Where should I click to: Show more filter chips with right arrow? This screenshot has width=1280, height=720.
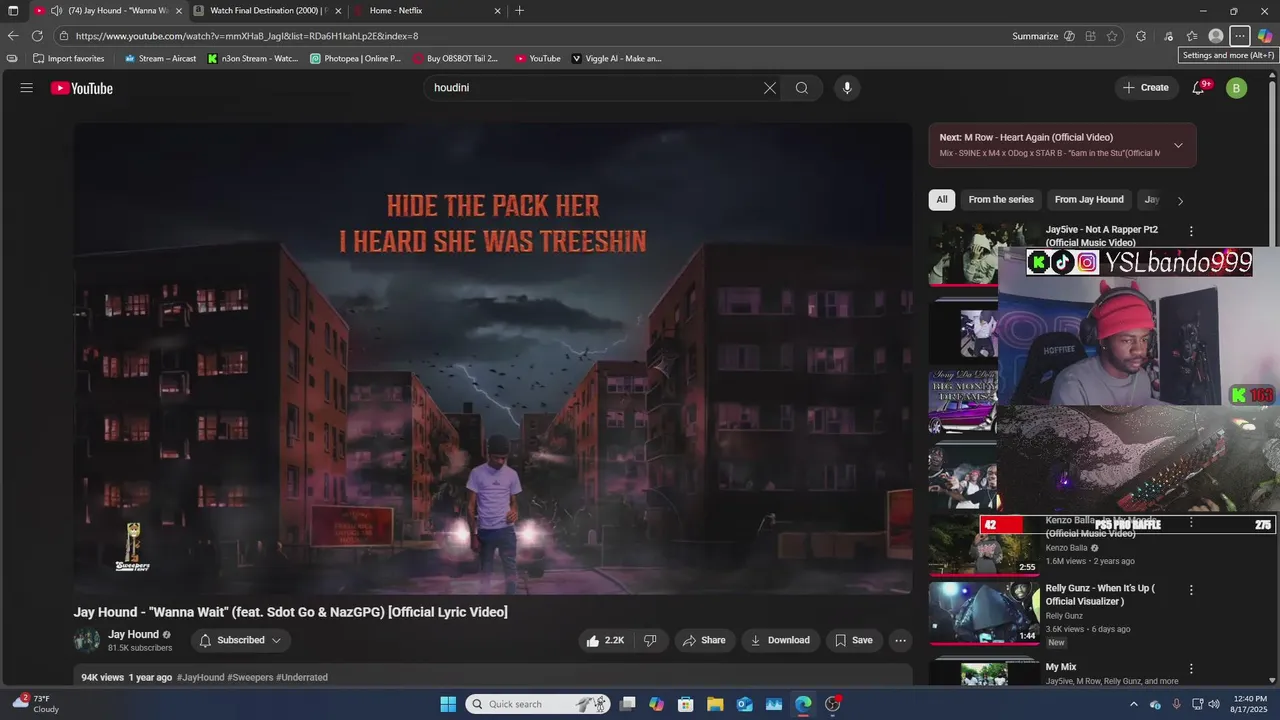tap(1180, 201)
